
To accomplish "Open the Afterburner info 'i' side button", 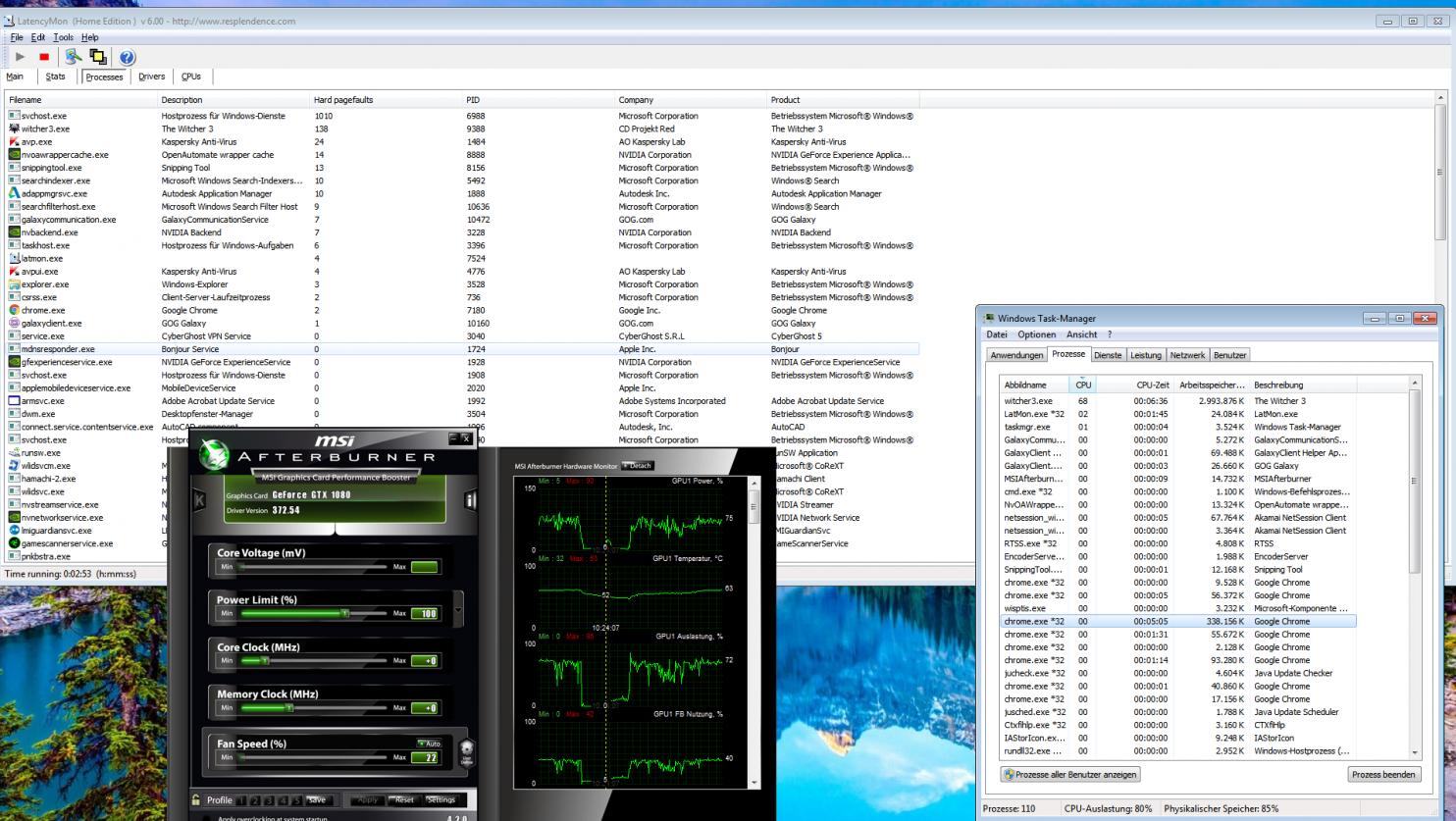I will pyautogui.click(x=470, y=501).
